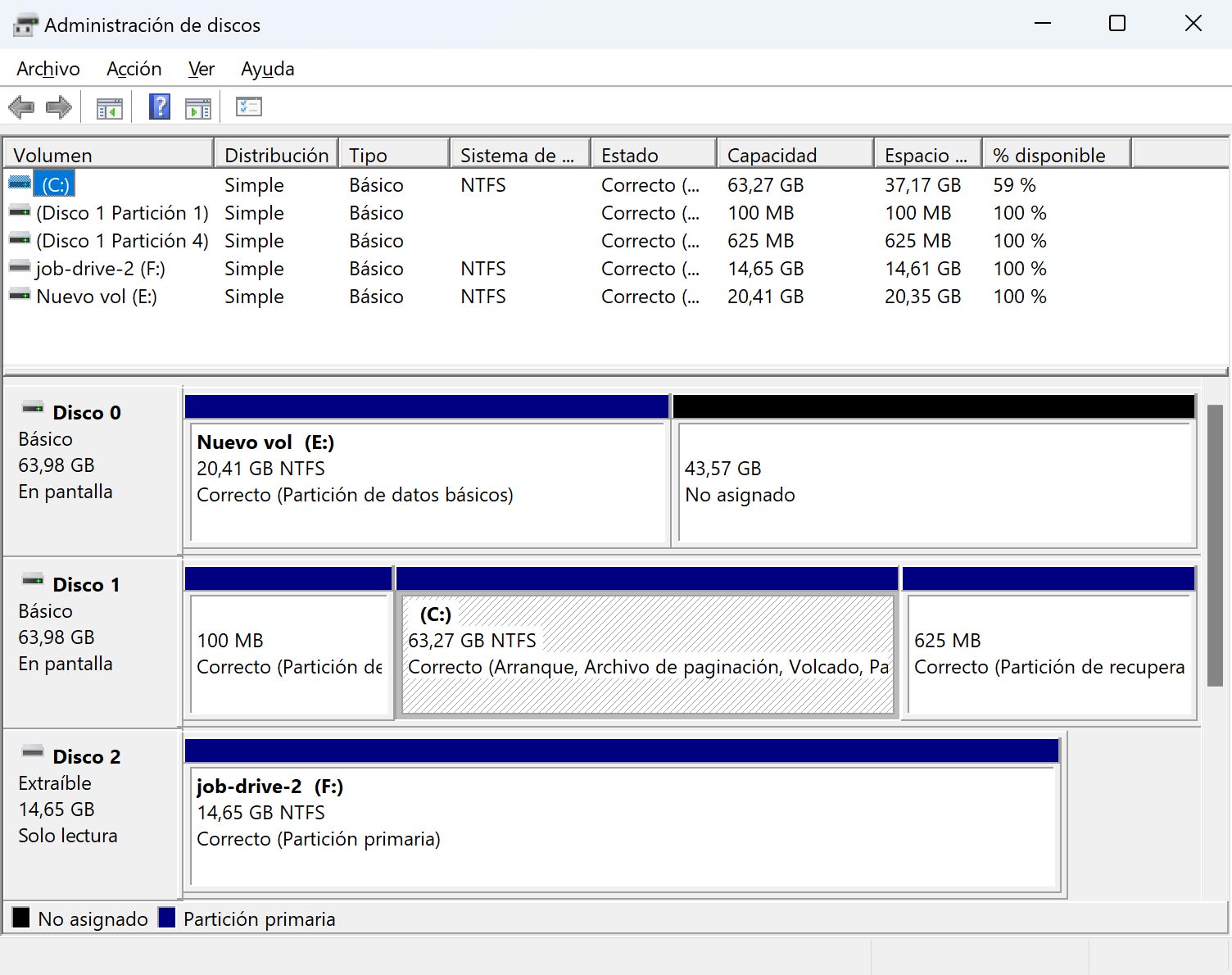The height and width of the screenshot is (975, 1232).
Task: Select the 43,57 GB unallocated space block
Action: coord(934,482)
